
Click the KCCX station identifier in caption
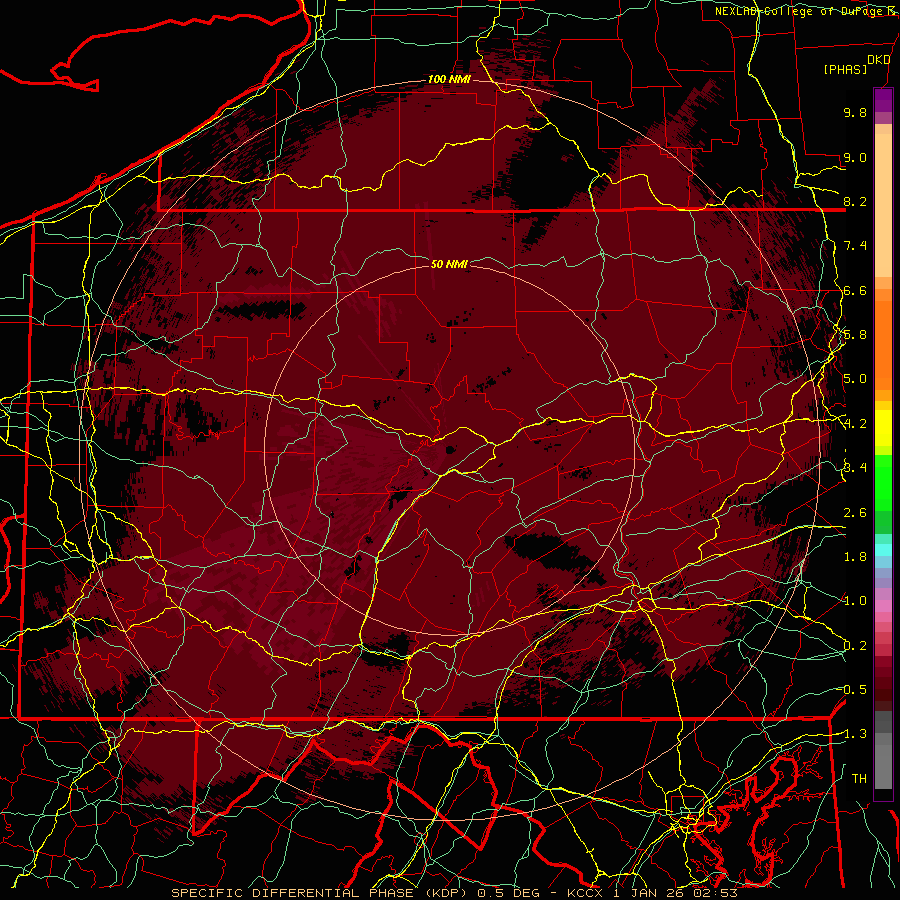585,893
